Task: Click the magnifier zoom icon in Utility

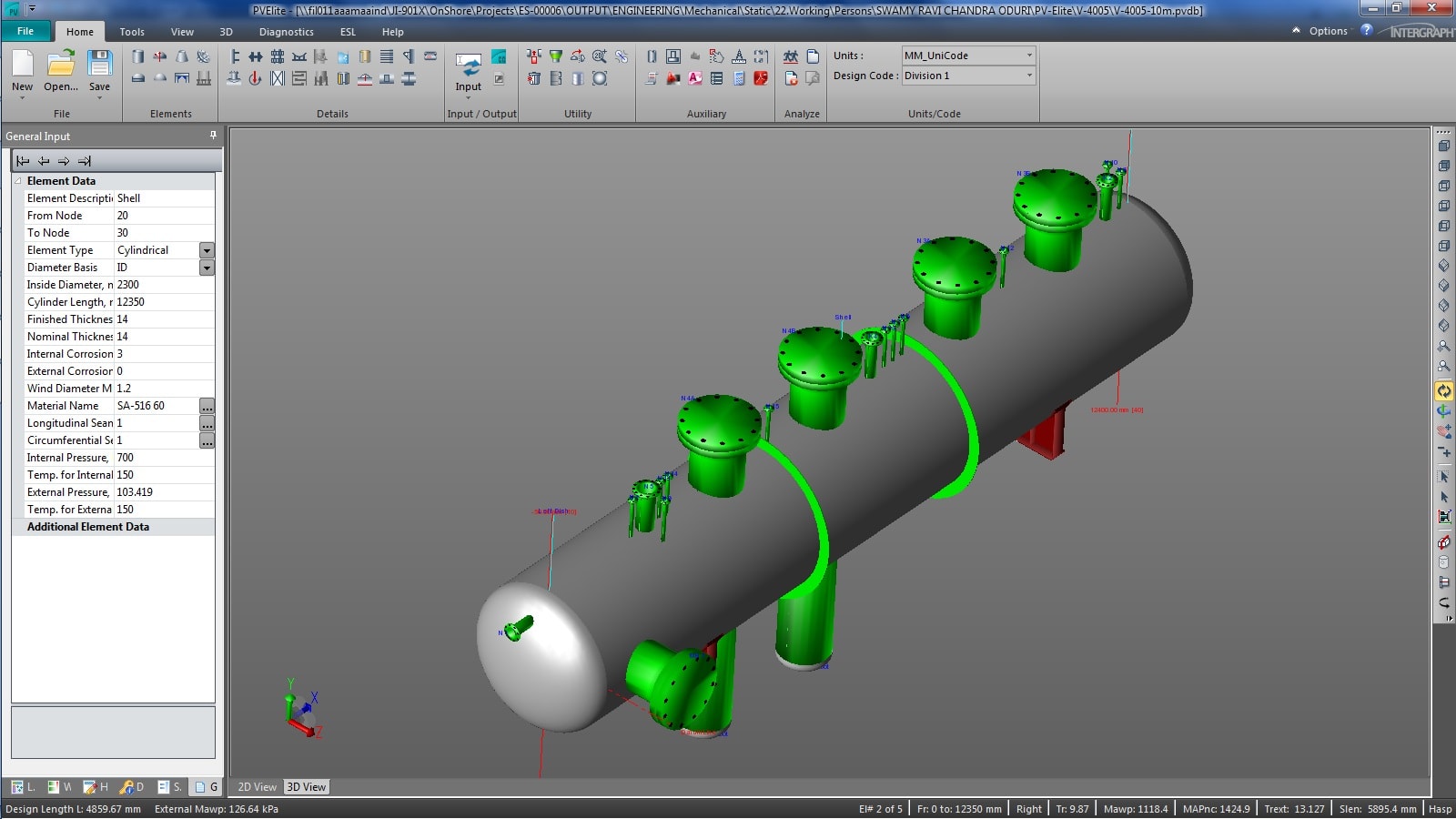Action: [x=600, y=56]
